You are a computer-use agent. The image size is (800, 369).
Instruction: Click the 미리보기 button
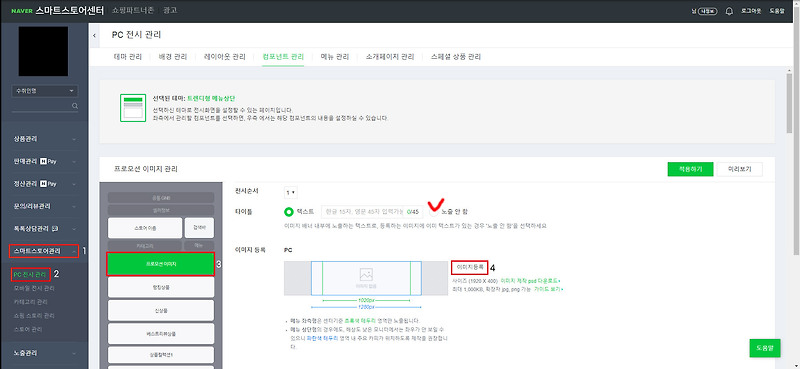740,169
